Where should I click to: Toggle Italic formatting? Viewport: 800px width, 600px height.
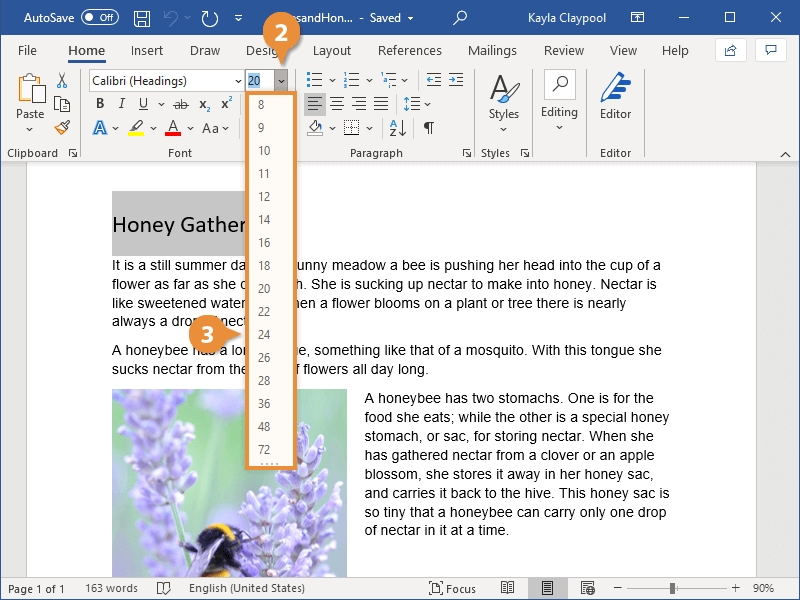[x=122, y=104]
